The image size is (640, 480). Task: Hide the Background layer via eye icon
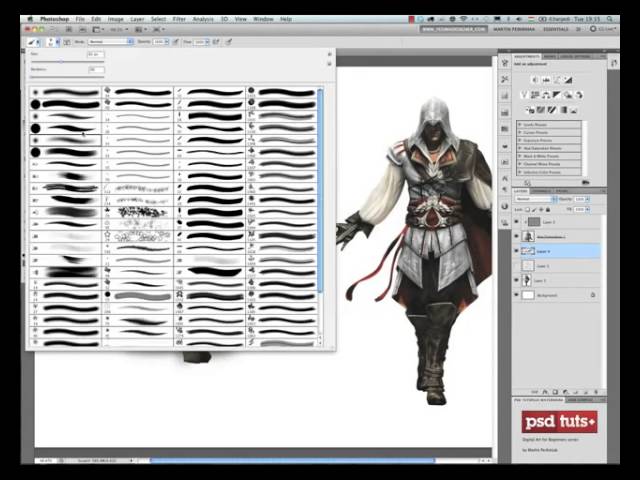[517, 295]
